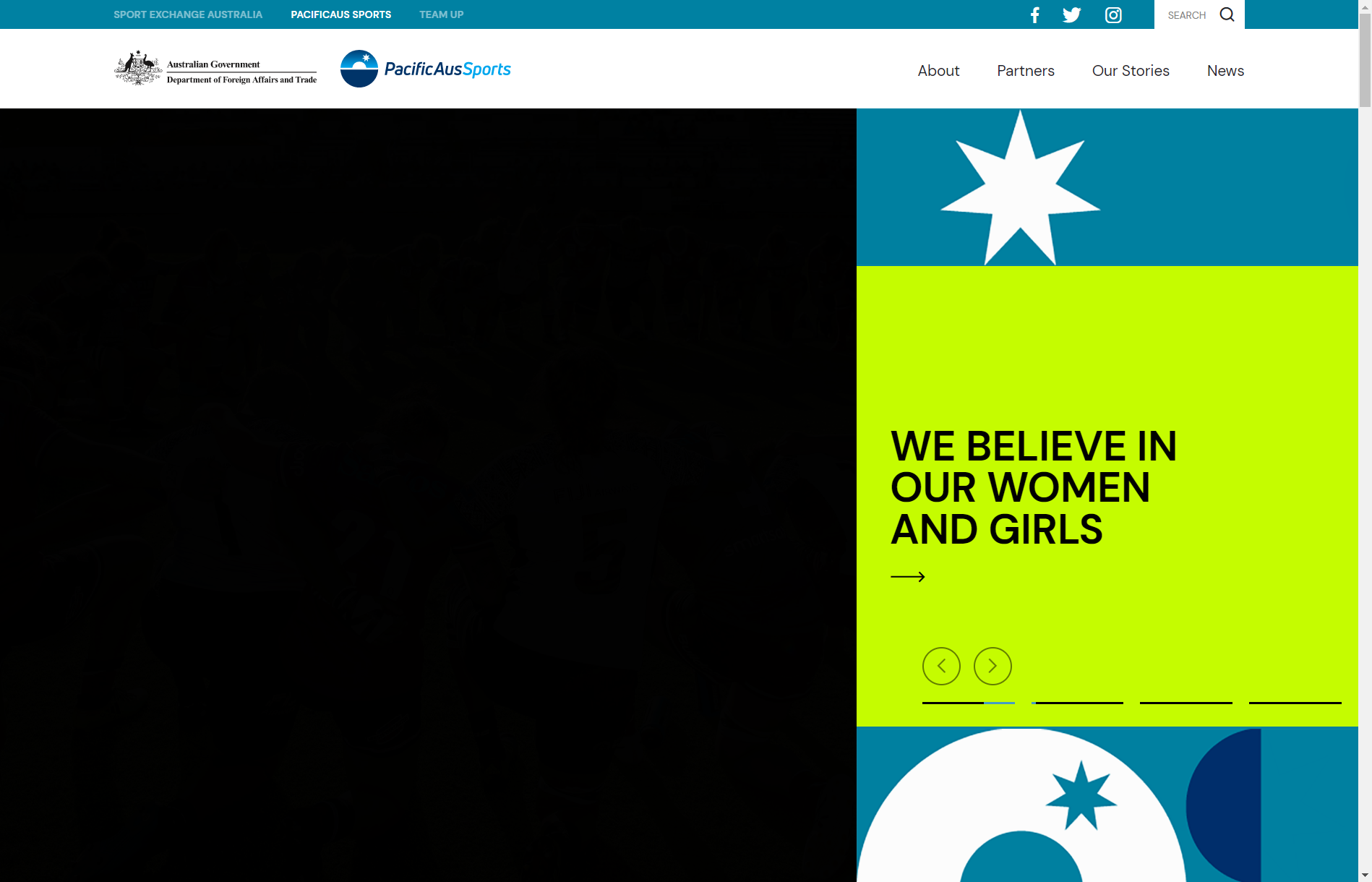
Task: Switch to Sport Exchange Australia site
Action: tap(188, 14)
